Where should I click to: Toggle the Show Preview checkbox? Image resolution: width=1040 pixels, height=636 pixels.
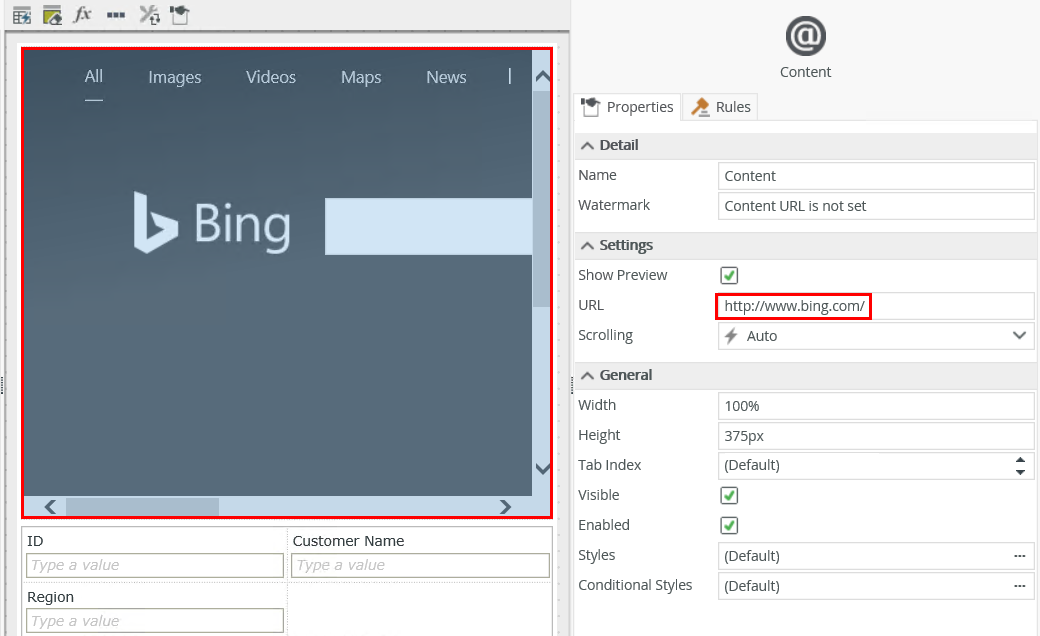click(x=729, y=275)
